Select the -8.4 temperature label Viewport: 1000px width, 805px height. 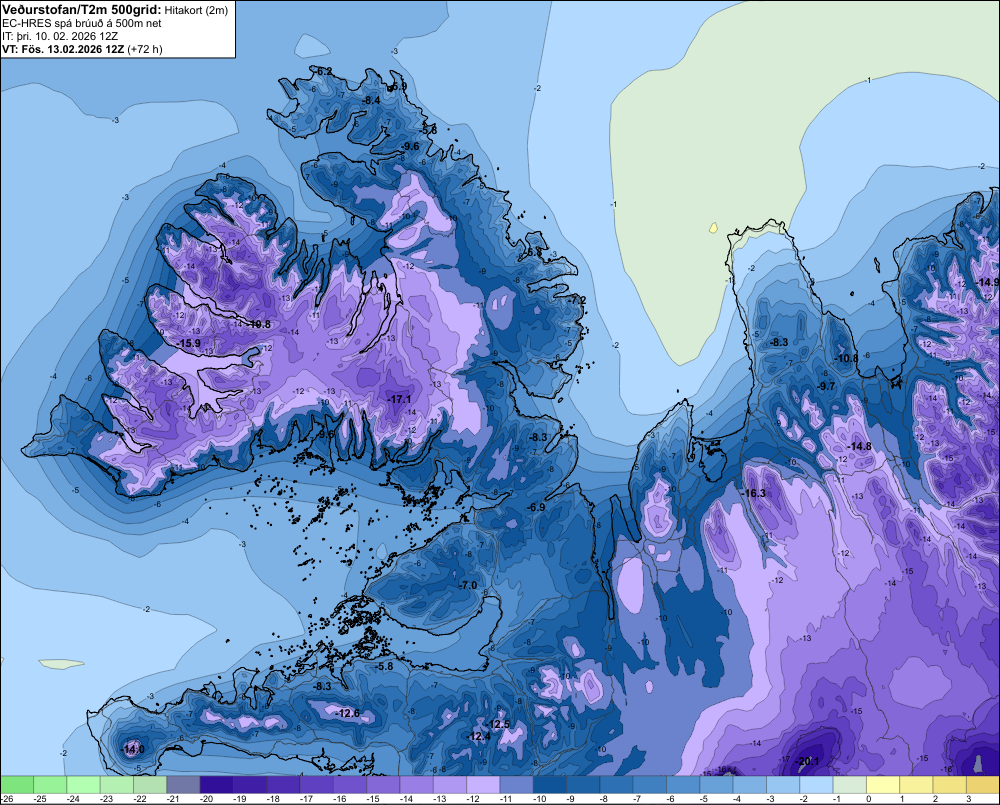tap(371, 100)
